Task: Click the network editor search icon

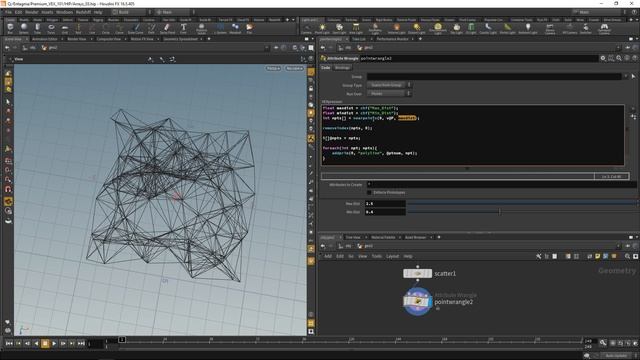Action: coord(627,256)
